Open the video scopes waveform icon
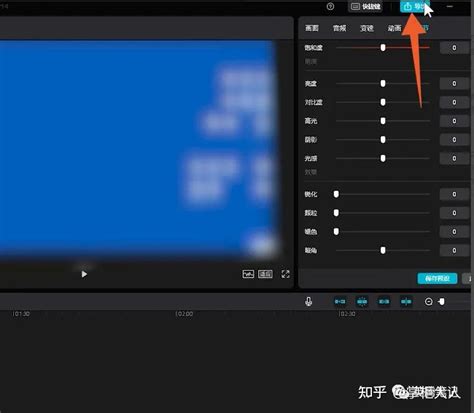 (248, 274)
